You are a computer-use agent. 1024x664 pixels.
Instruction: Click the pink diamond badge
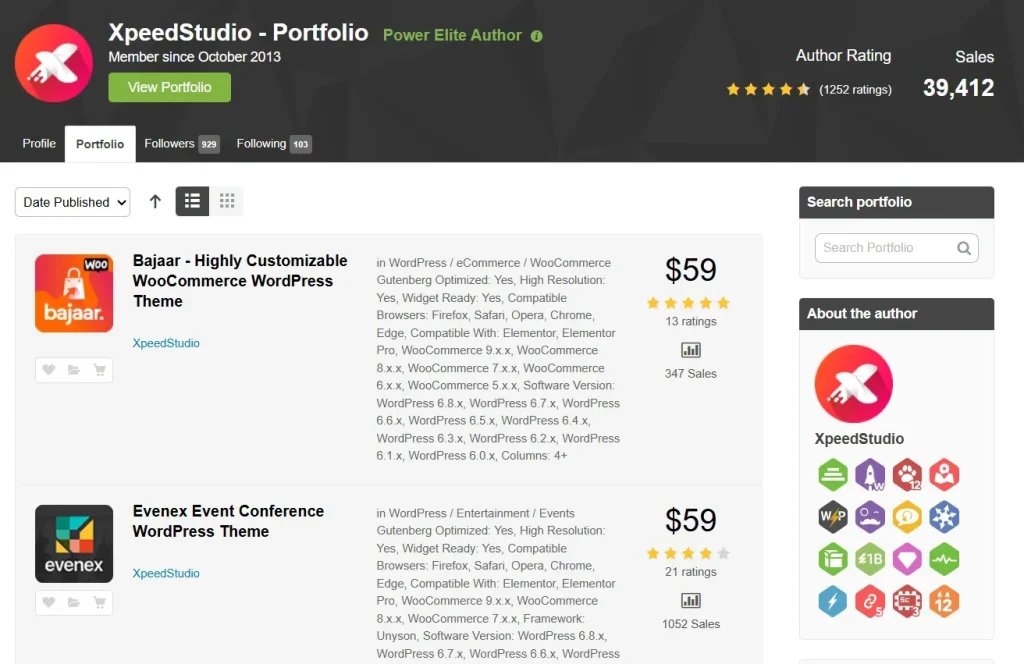pyautogui.click(x=907, y=558)
